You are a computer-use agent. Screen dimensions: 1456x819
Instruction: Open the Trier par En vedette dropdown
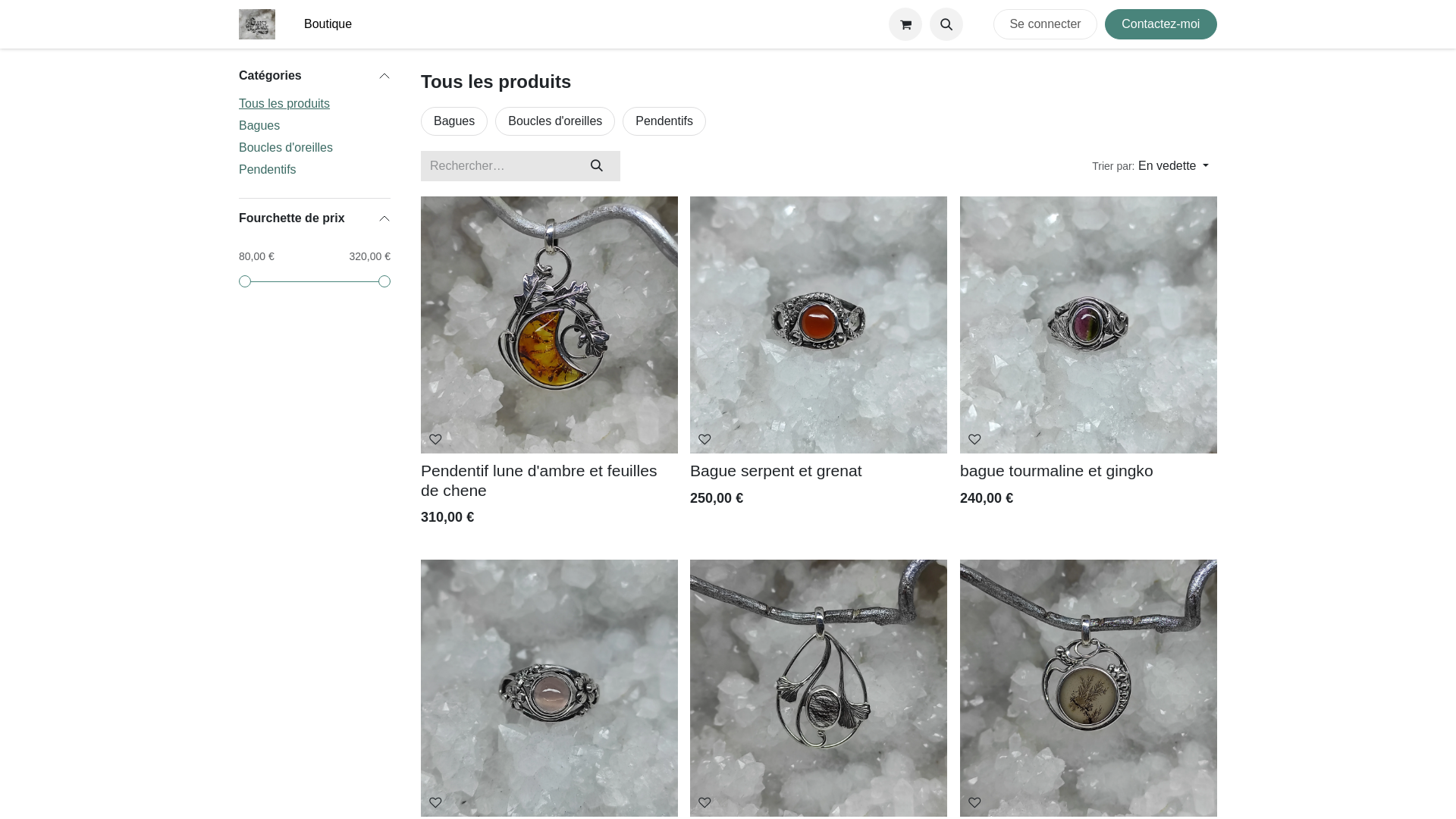pos(1172,166)
